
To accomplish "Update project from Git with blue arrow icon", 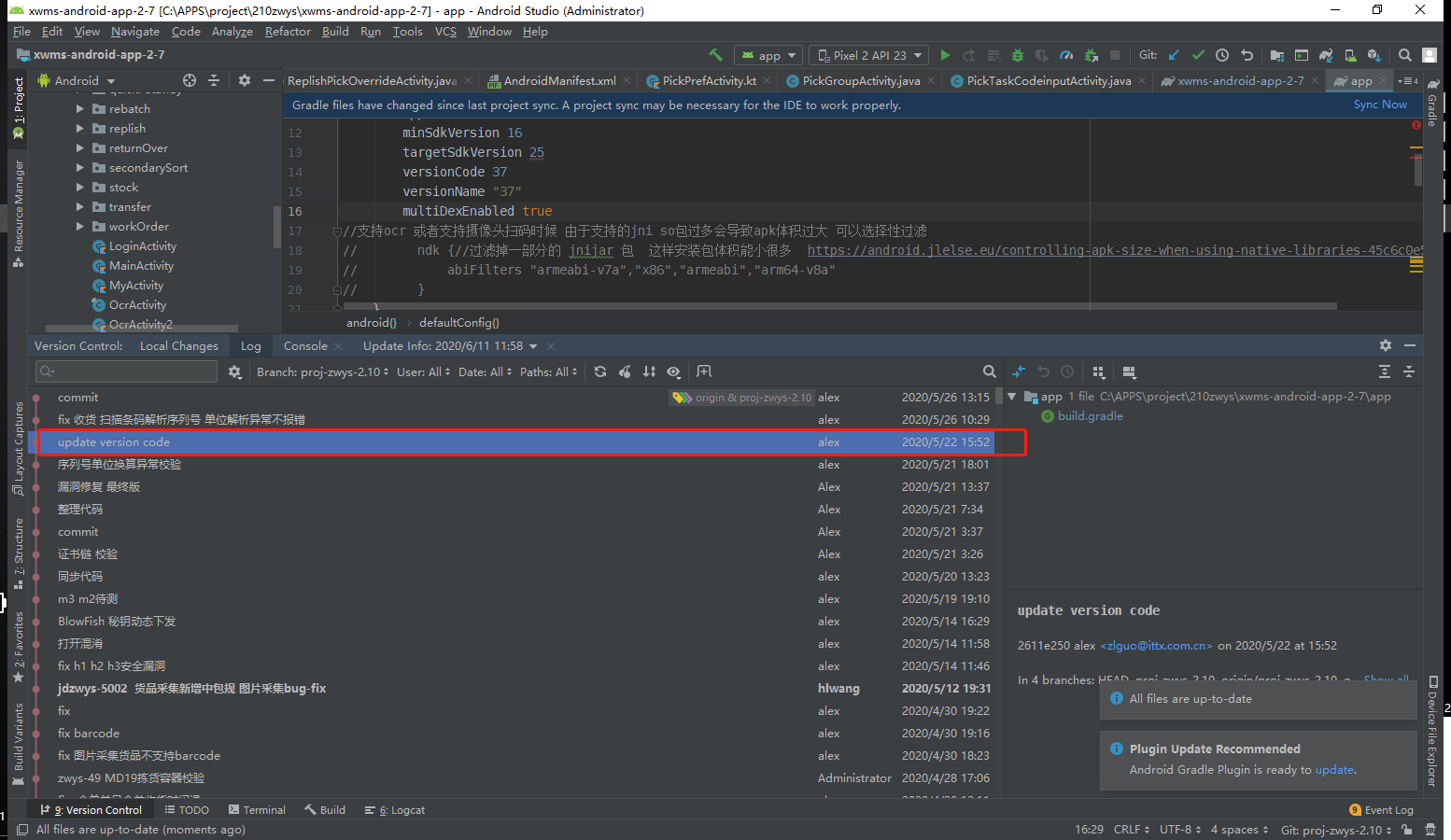I will [1175, 55].
